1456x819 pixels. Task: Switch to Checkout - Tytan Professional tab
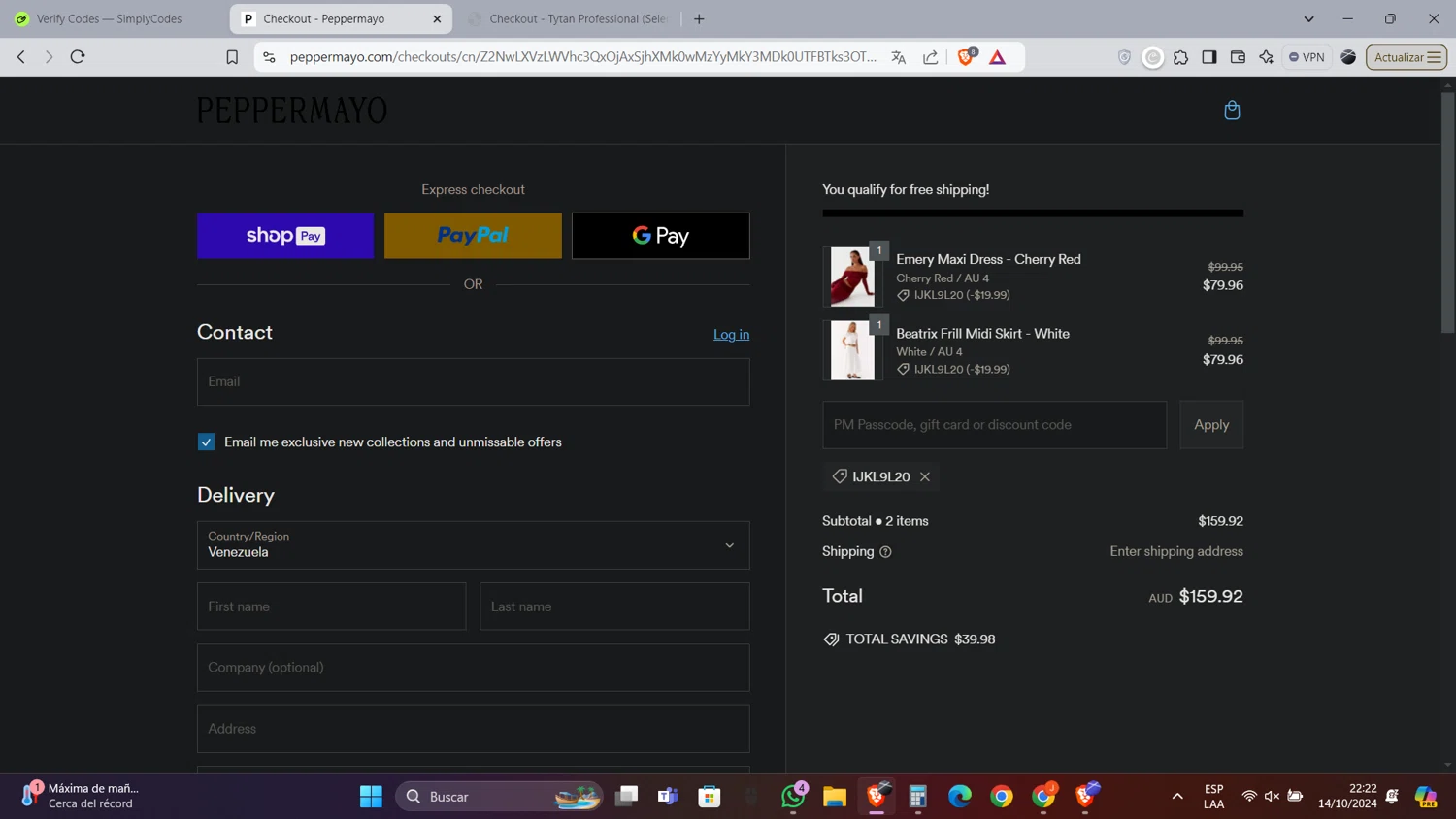tap(569, 18)
